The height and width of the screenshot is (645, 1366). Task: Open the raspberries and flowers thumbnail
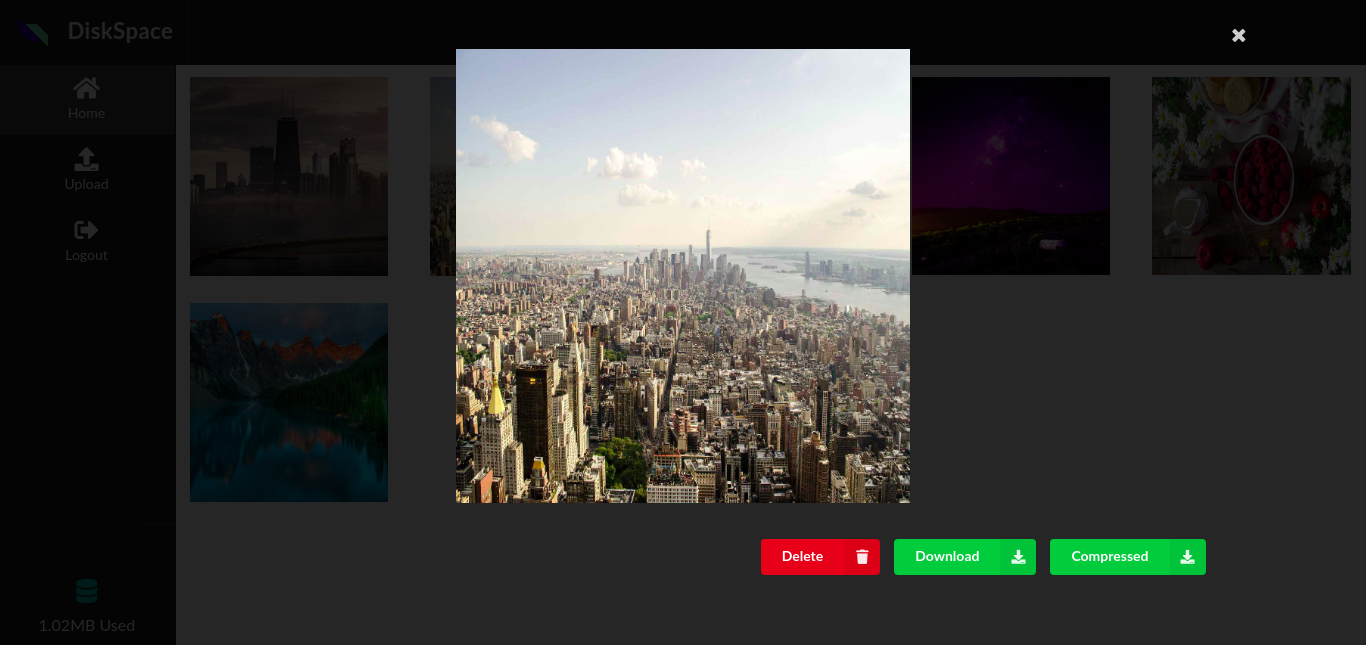(x=1251, y=176)
